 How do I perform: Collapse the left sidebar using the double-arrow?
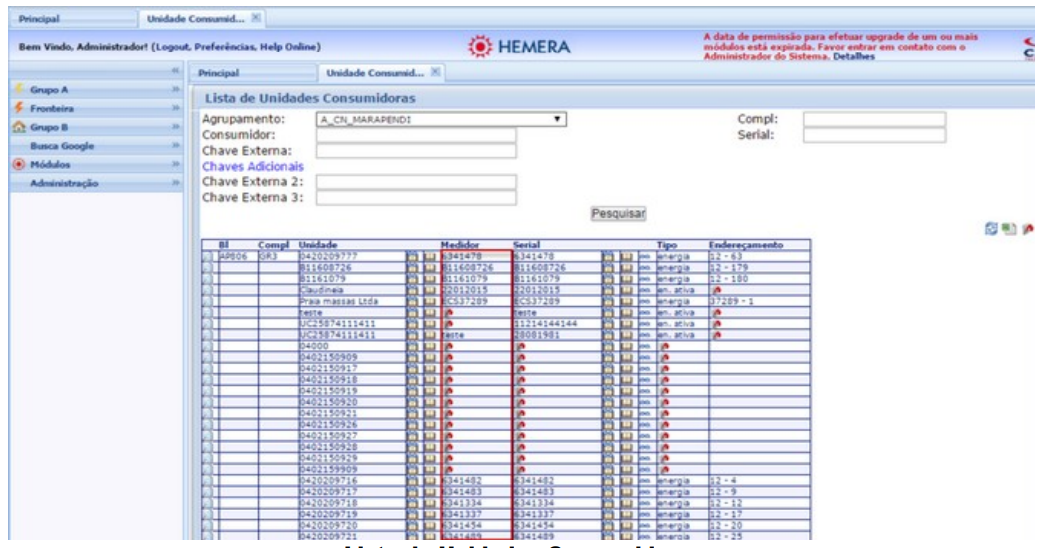[174, 72]
